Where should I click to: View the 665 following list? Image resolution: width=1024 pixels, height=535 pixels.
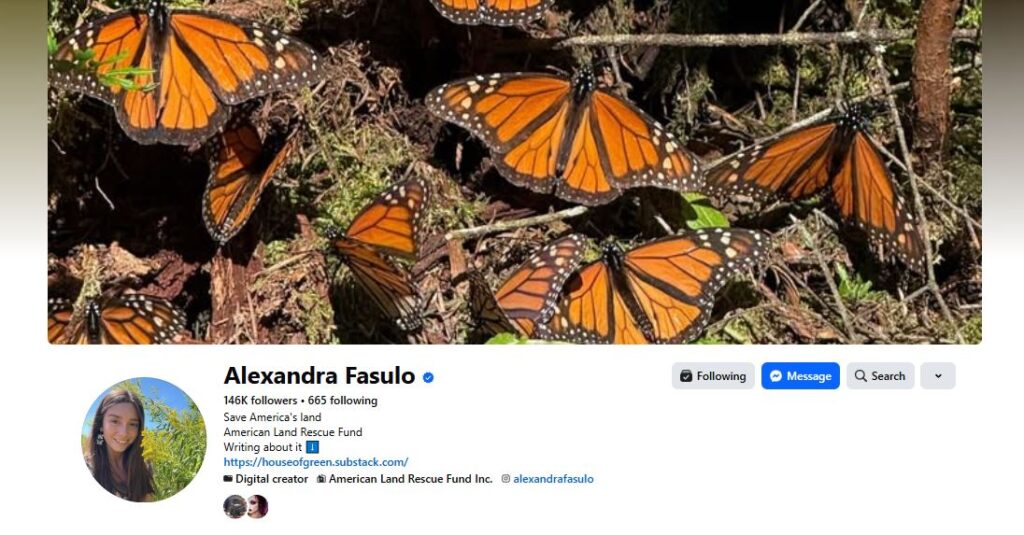pyautogui.click(x=342, y=400)
